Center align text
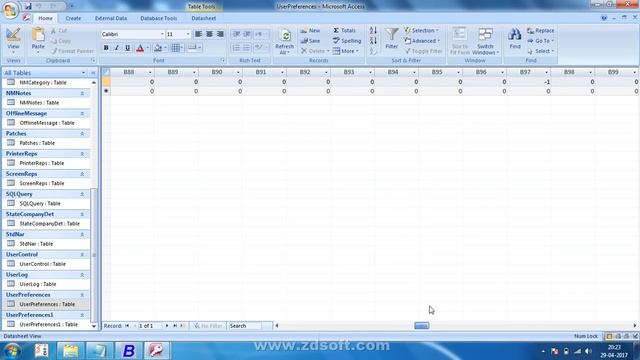 (209, 34)
